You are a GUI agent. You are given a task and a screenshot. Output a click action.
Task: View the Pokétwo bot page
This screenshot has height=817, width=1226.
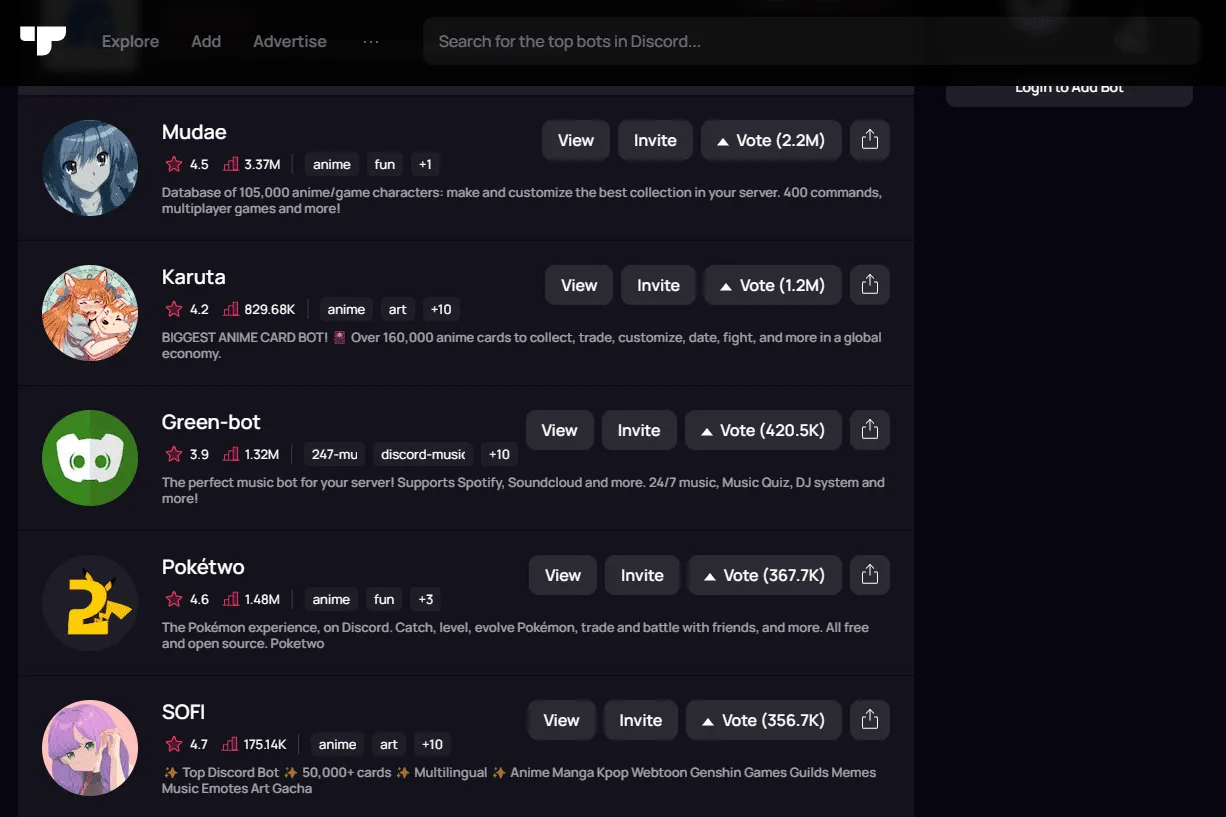563,575
